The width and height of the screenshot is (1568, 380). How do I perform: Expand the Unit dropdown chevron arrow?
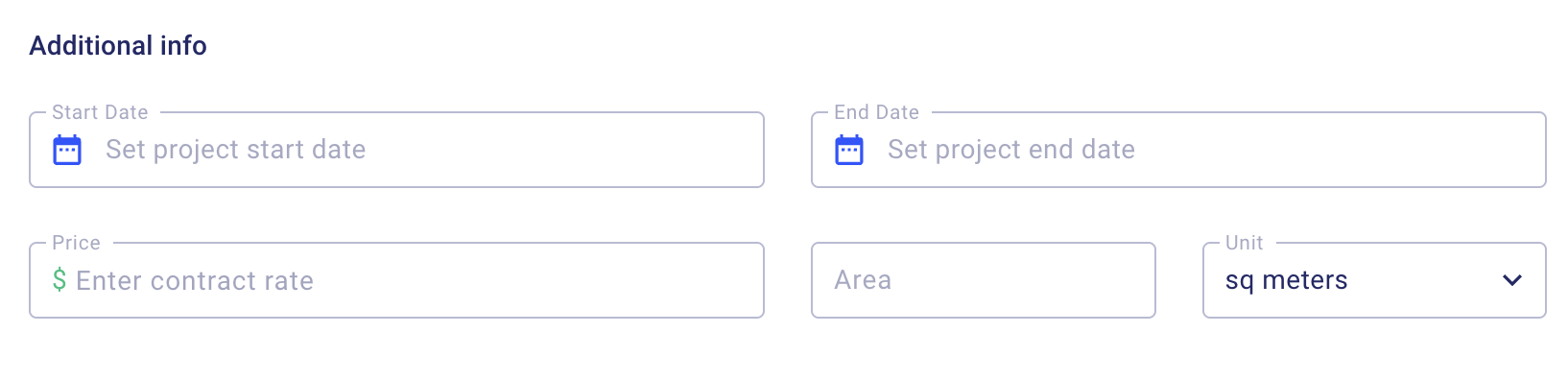[x=1512, y=280]
